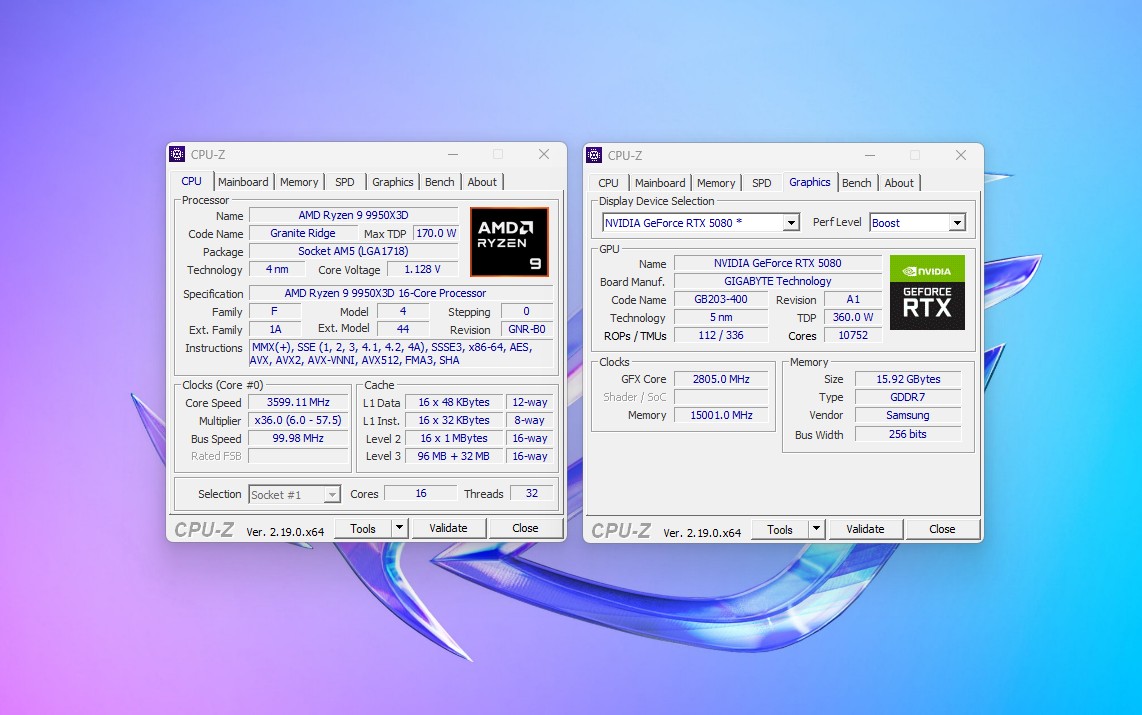Viewport: 1142px width, 715px height.
Task: Open Memory tab in the right CPU-Z window
Action: point(716,183)
